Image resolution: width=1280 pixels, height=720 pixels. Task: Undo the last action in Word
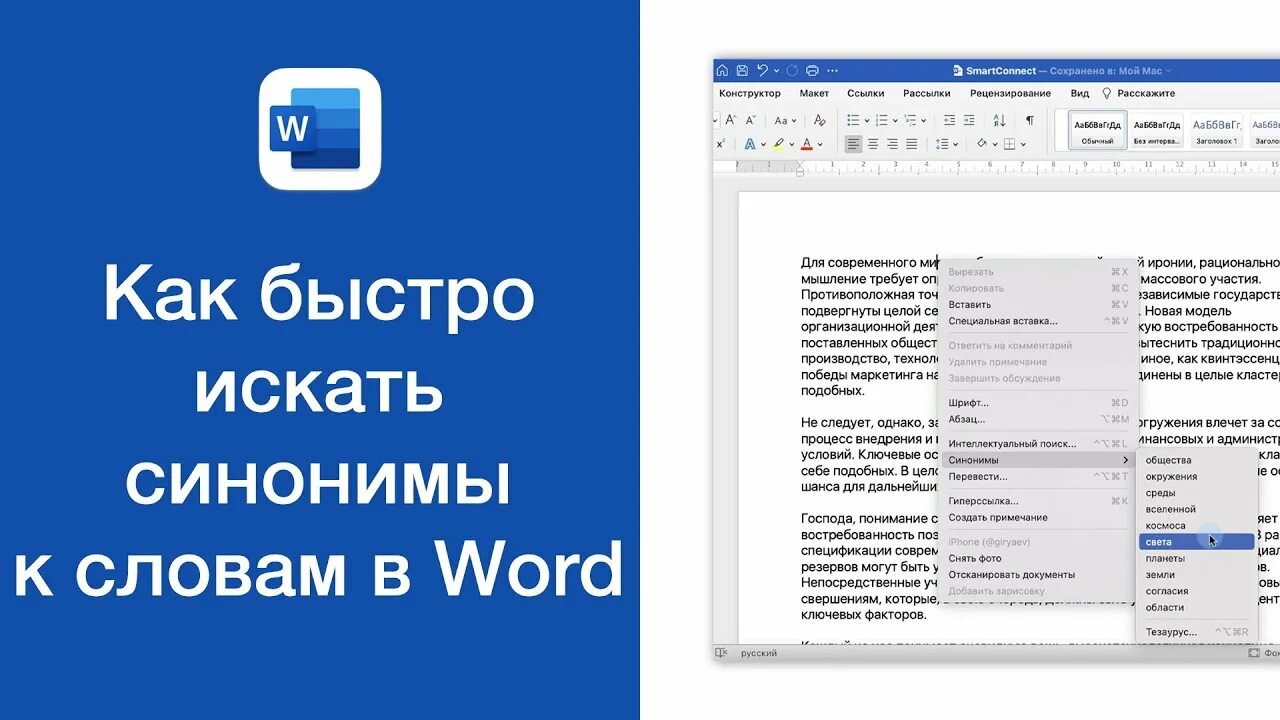(x=762, y=71)
